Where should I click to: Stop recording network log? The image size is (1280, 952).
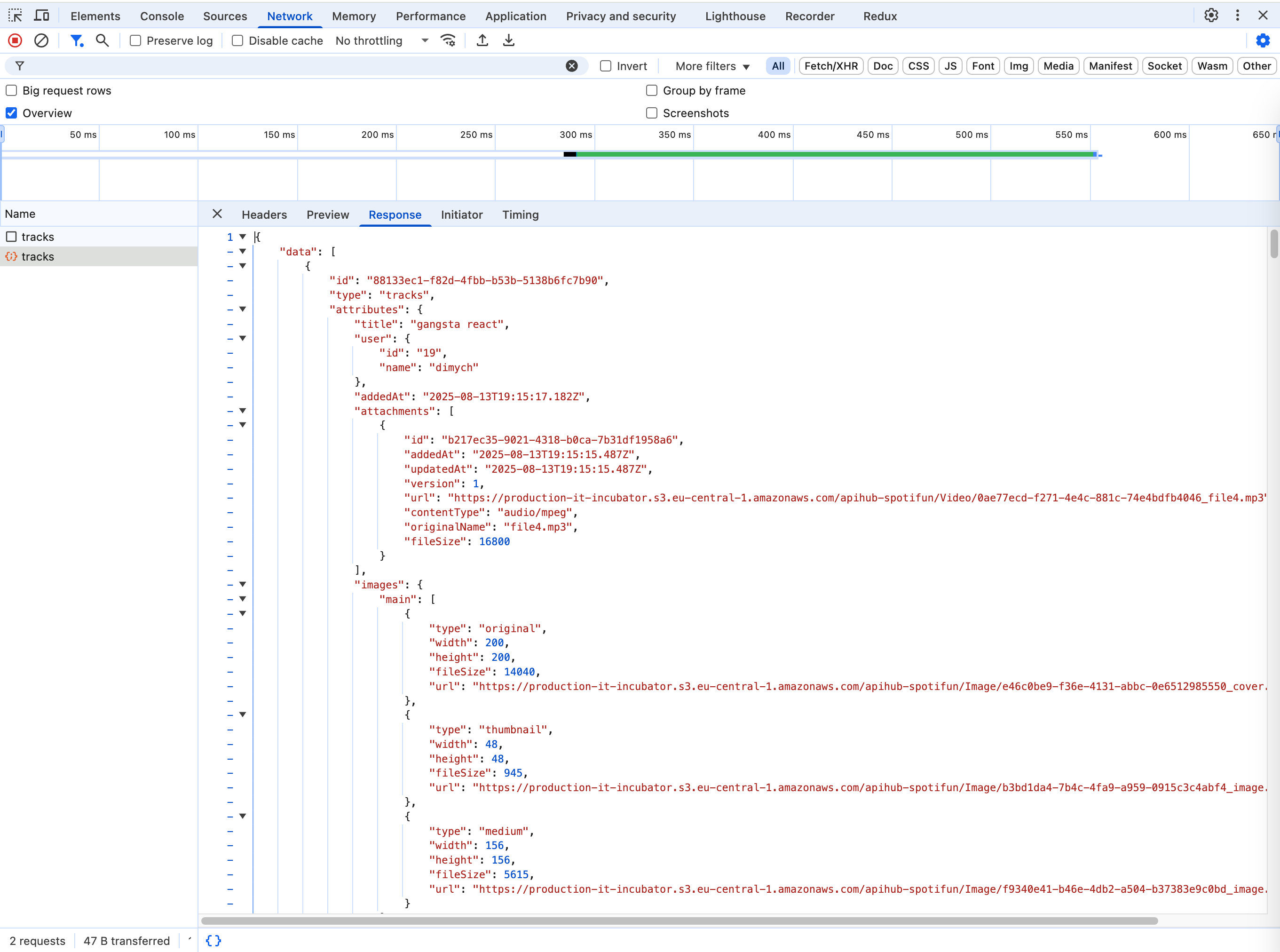(x=15, y=40)
